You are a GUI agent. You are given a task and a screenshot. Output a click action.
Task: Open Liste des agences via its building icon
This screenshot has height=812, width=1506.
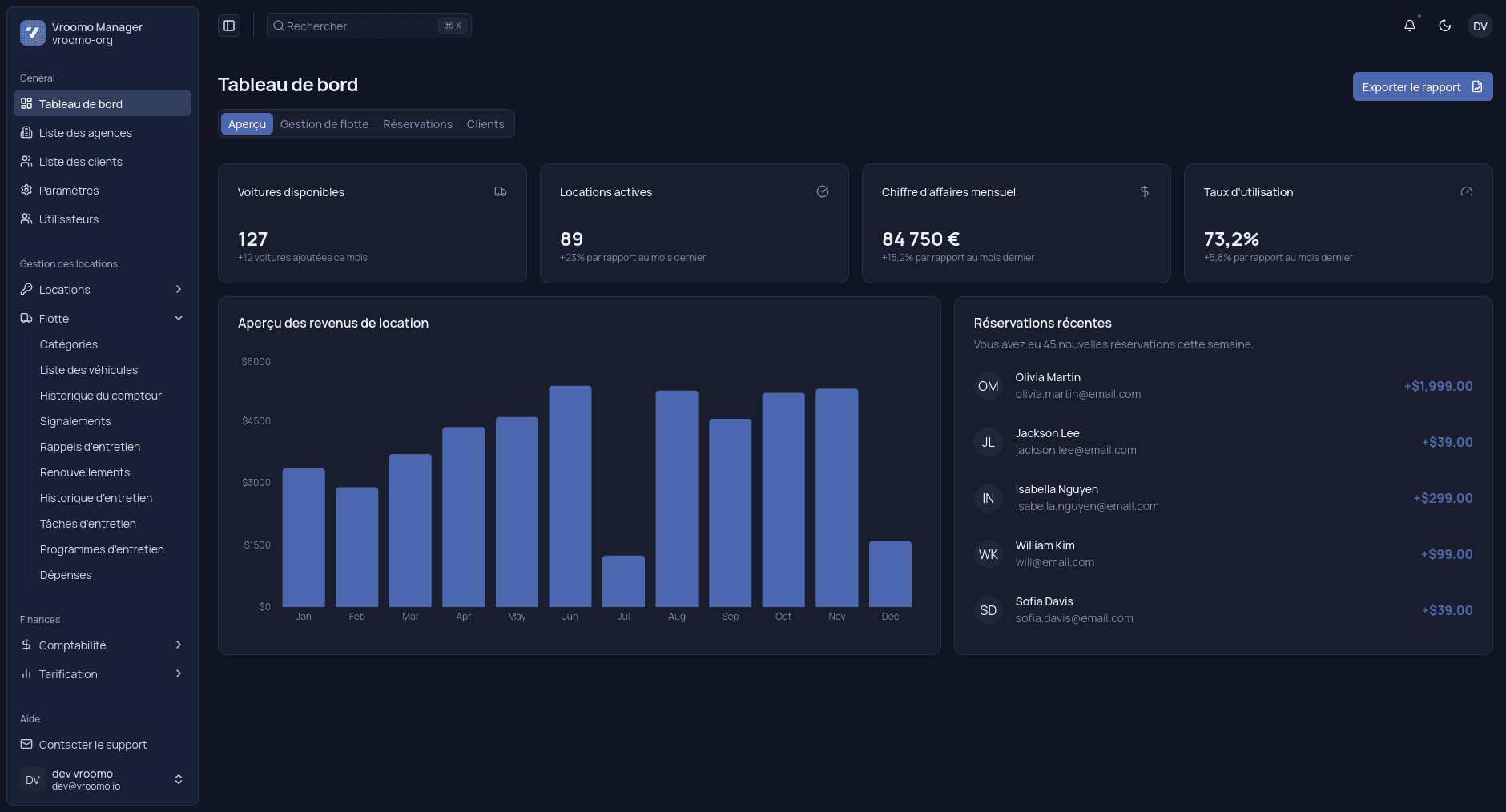26,132
